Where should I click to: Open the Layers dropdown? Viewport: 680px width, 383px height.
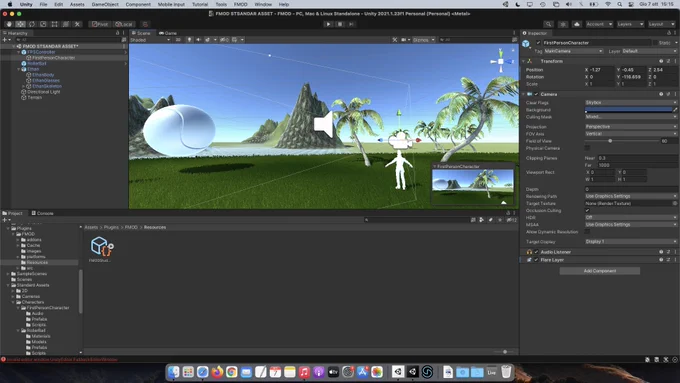pyautogui.click(x=630, y=24)
